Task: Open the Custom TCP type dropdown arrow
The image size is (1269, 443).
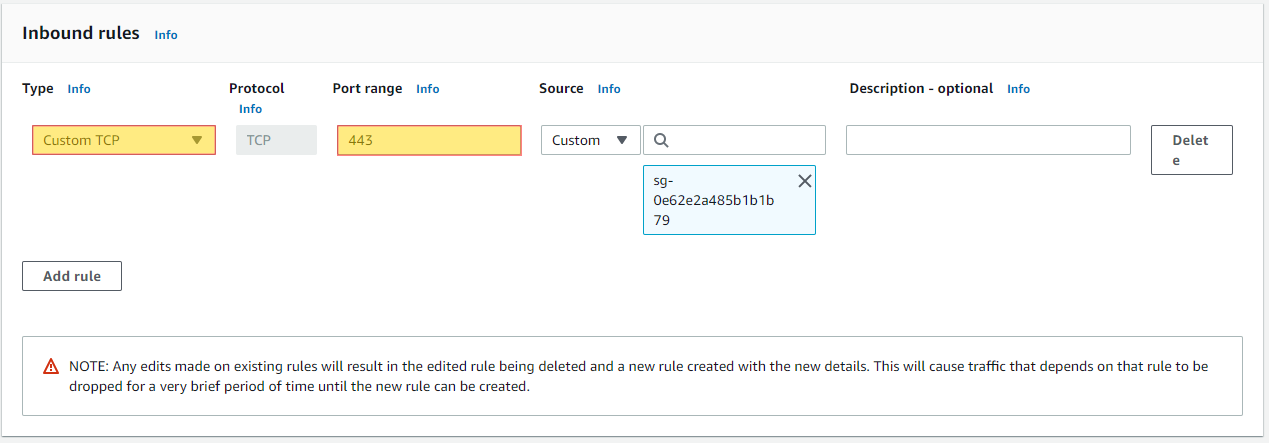Action: 197,140
